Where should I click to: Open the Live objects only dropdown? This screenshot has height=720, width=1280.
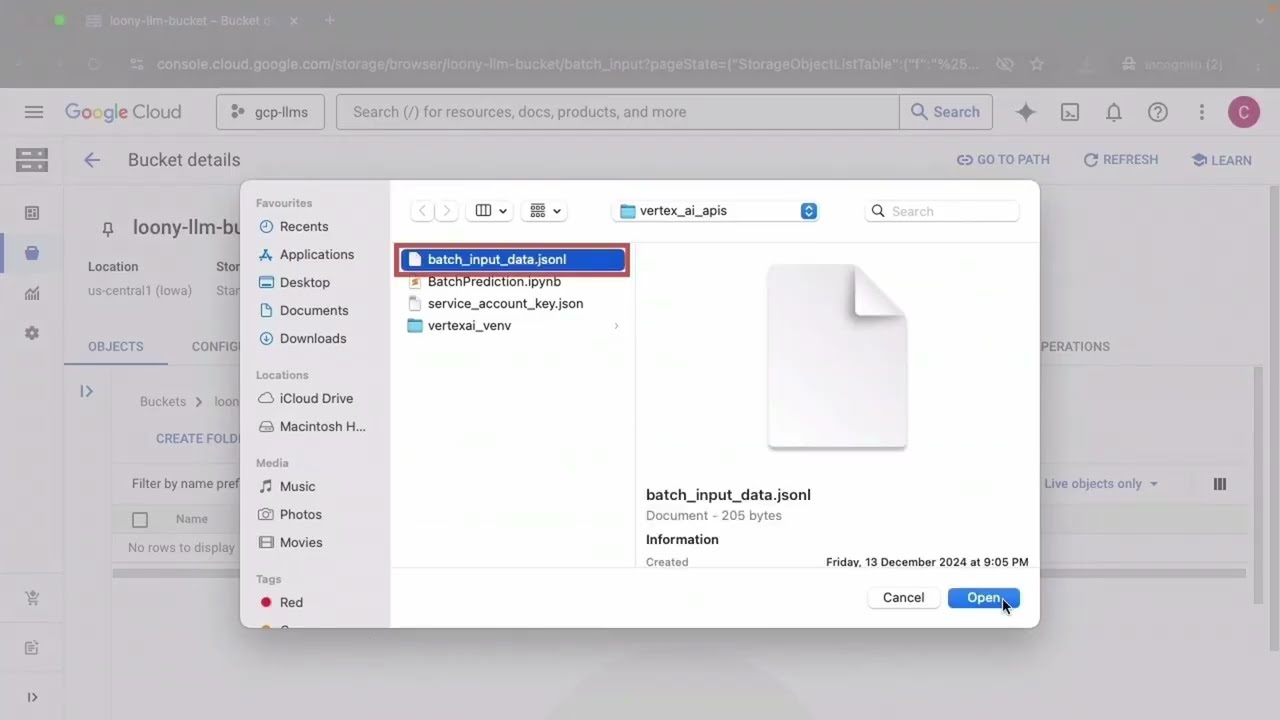(x=1101, y=484)
